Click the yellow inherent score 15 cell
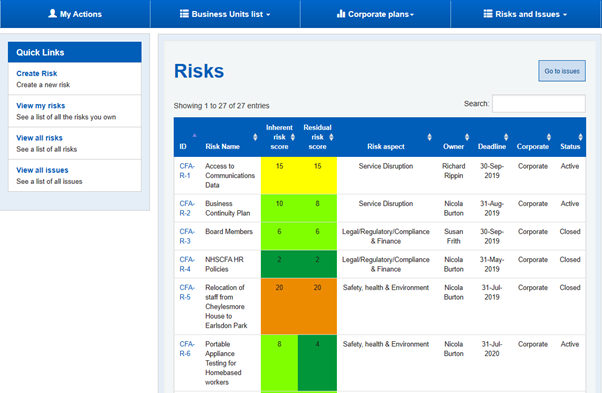The image size is (602, 393). (280, 175)
